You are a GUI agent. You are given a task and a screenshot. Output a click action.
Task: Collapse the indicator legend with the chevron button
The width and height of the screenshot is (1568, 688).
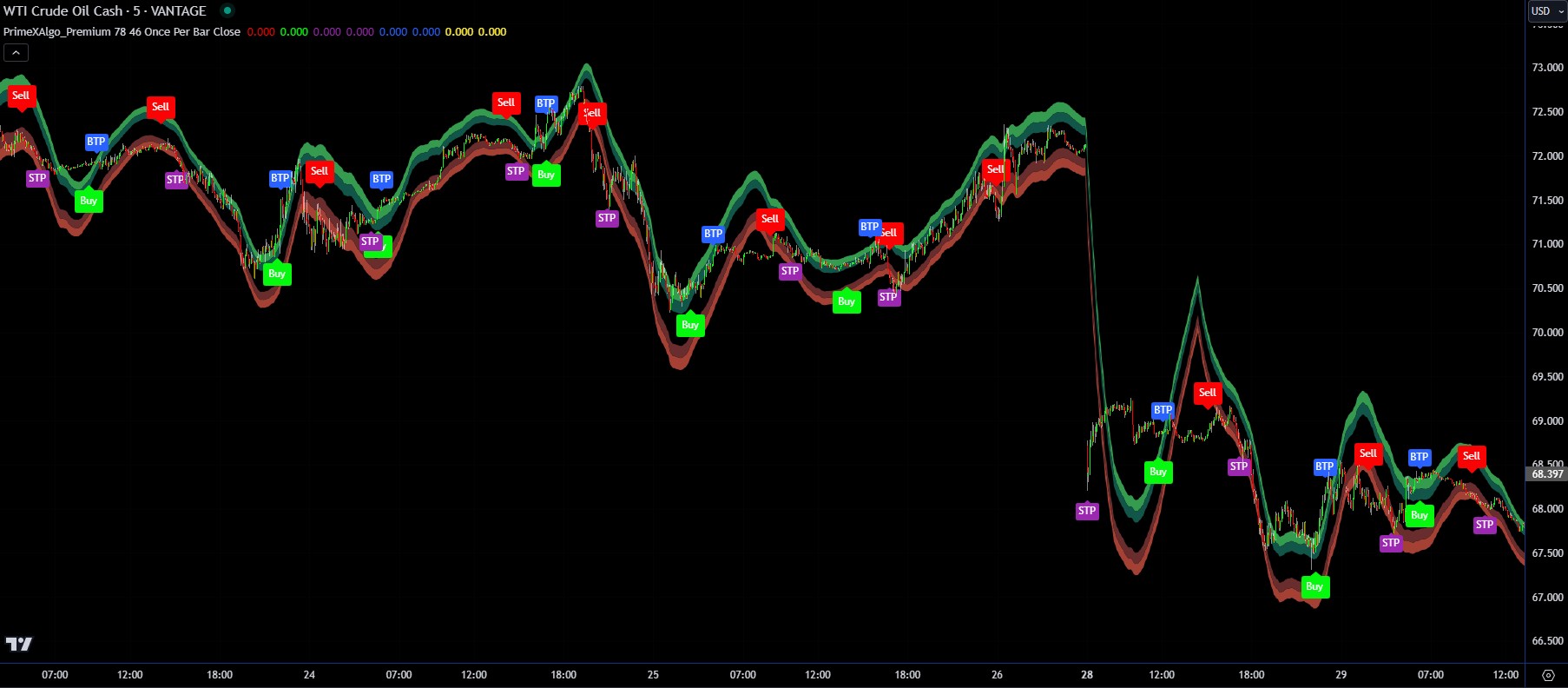tap(16, 53)
